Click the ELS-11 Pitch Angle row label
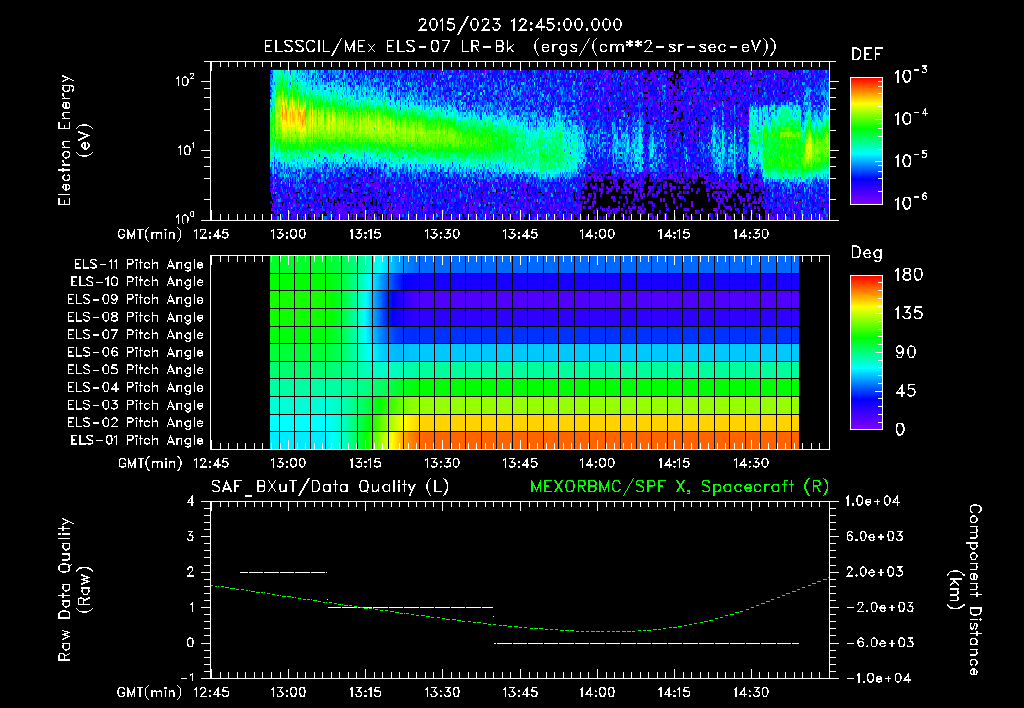1024x708 pixels. pyautogui.click(x=138, y=265)
